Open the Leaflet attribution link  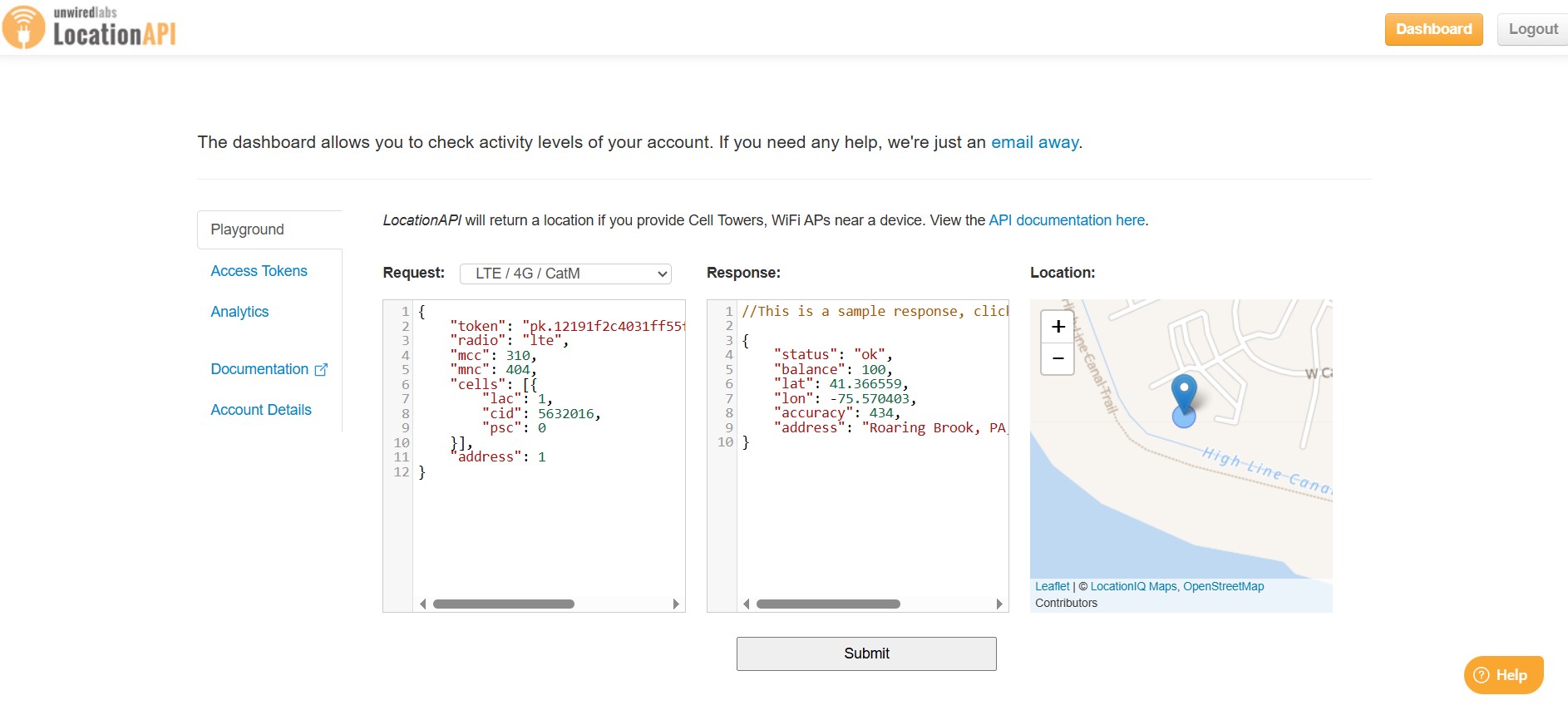(x=1052, y=587)
